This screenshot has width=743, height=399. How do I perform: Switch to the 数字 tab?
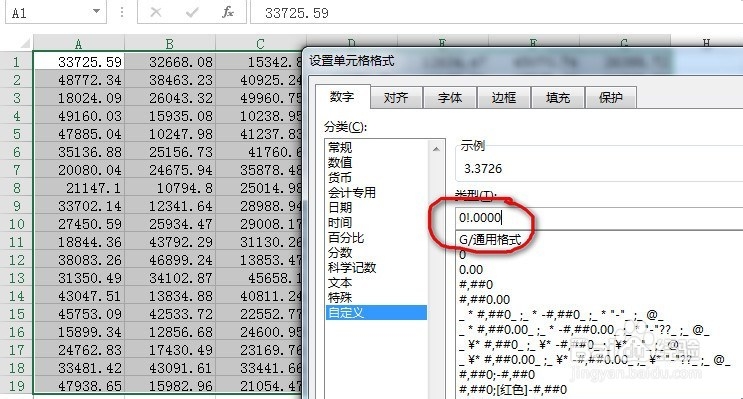tap(342, 98)
